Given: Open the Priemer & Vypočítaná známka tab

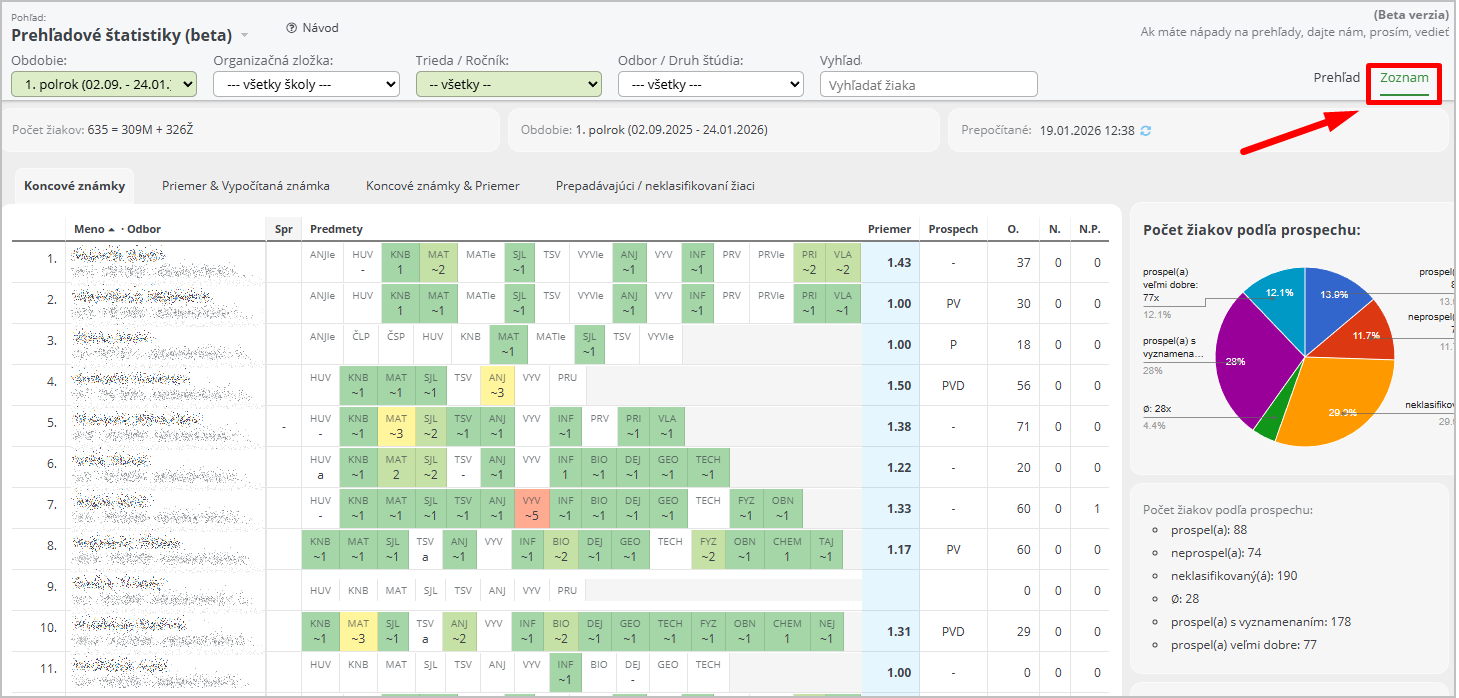Looking at the screenshot, I should coord(245,186).
